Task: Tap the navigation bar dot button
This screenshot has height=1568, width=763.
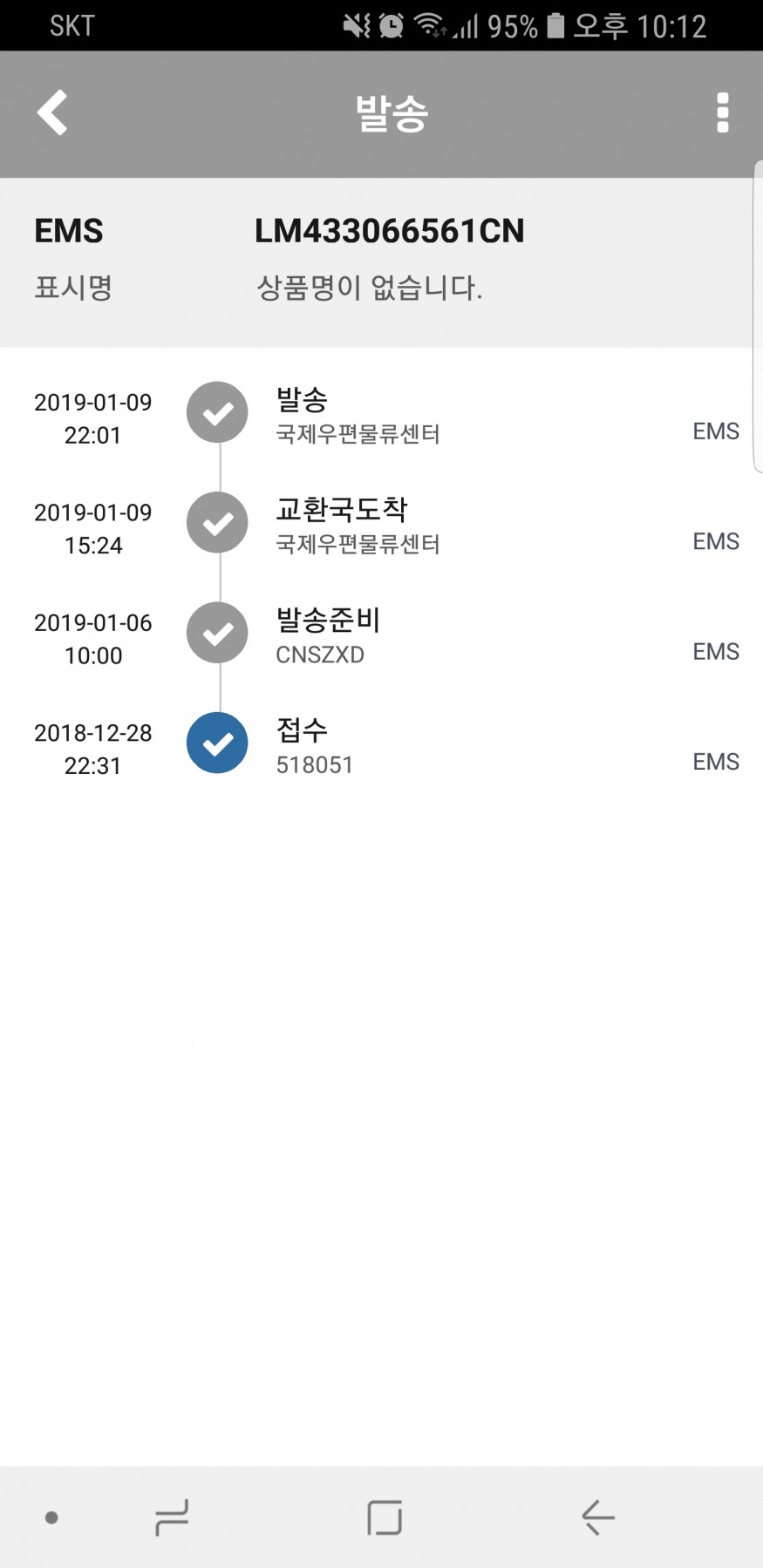Action: (x=51, y=1517)
